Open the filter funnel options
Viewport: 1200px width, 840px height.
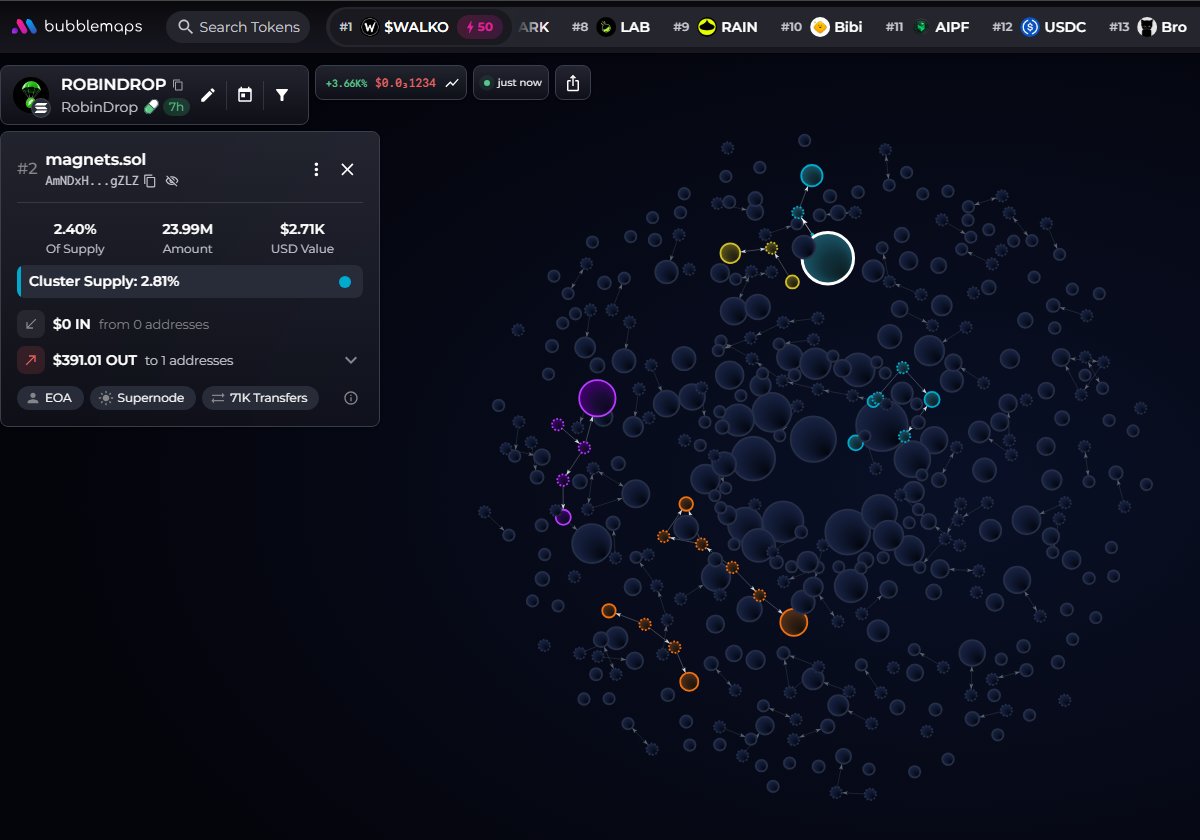[x=282, y=95]
